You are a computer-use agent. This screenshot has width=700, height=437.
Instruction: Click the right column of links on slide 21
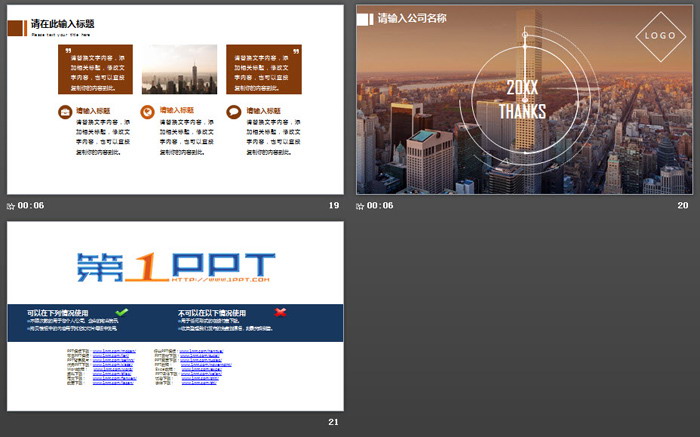pos(202,367)
